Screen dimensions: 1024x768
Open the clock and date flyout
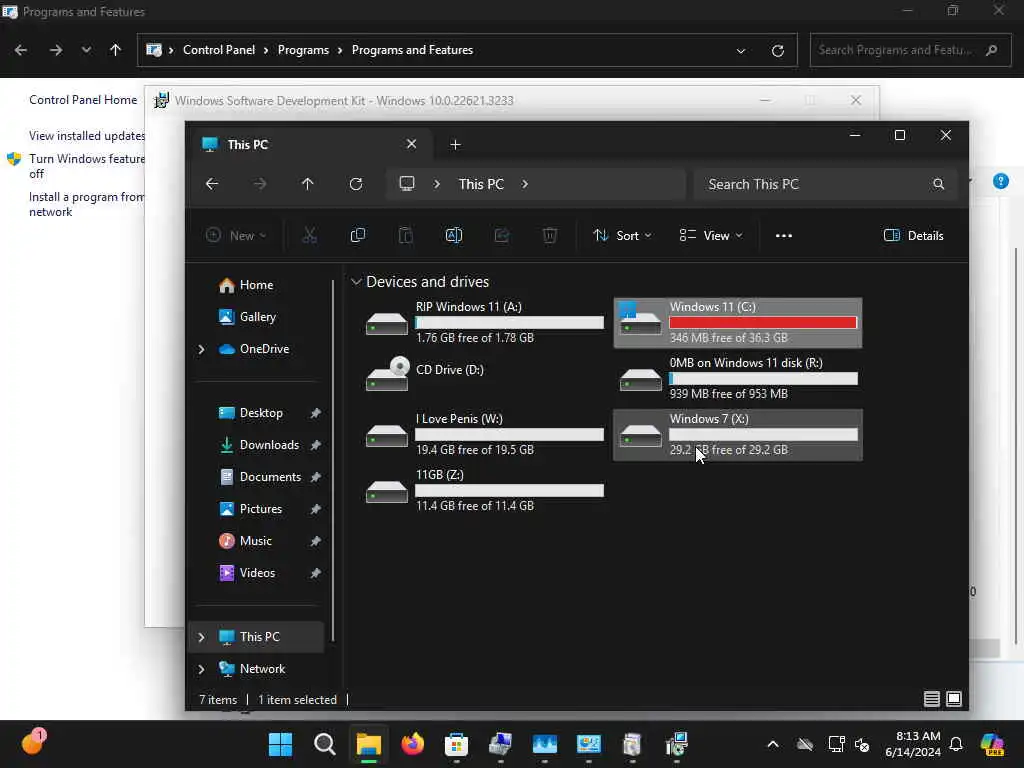tap(912, 744)
